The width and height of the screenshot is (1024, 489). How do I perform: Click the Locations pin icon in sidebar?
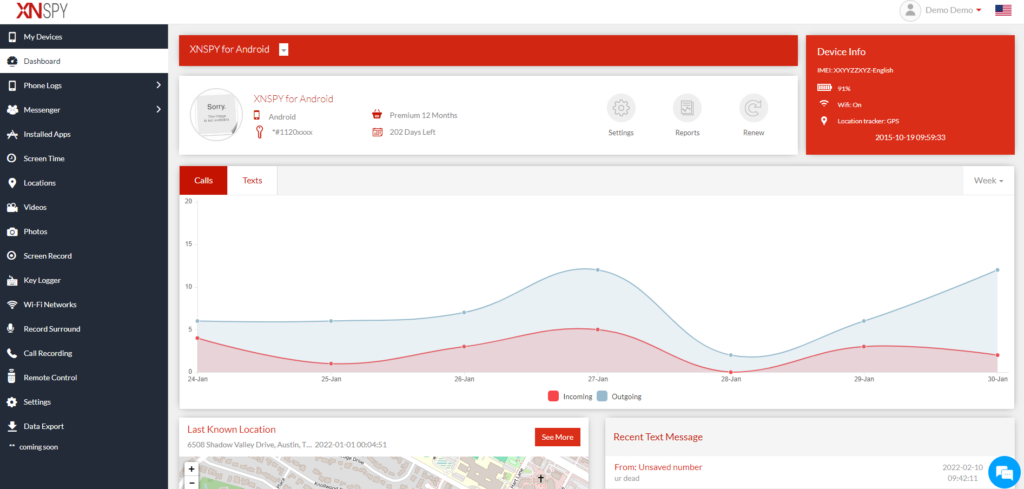[x=12, y=183]
